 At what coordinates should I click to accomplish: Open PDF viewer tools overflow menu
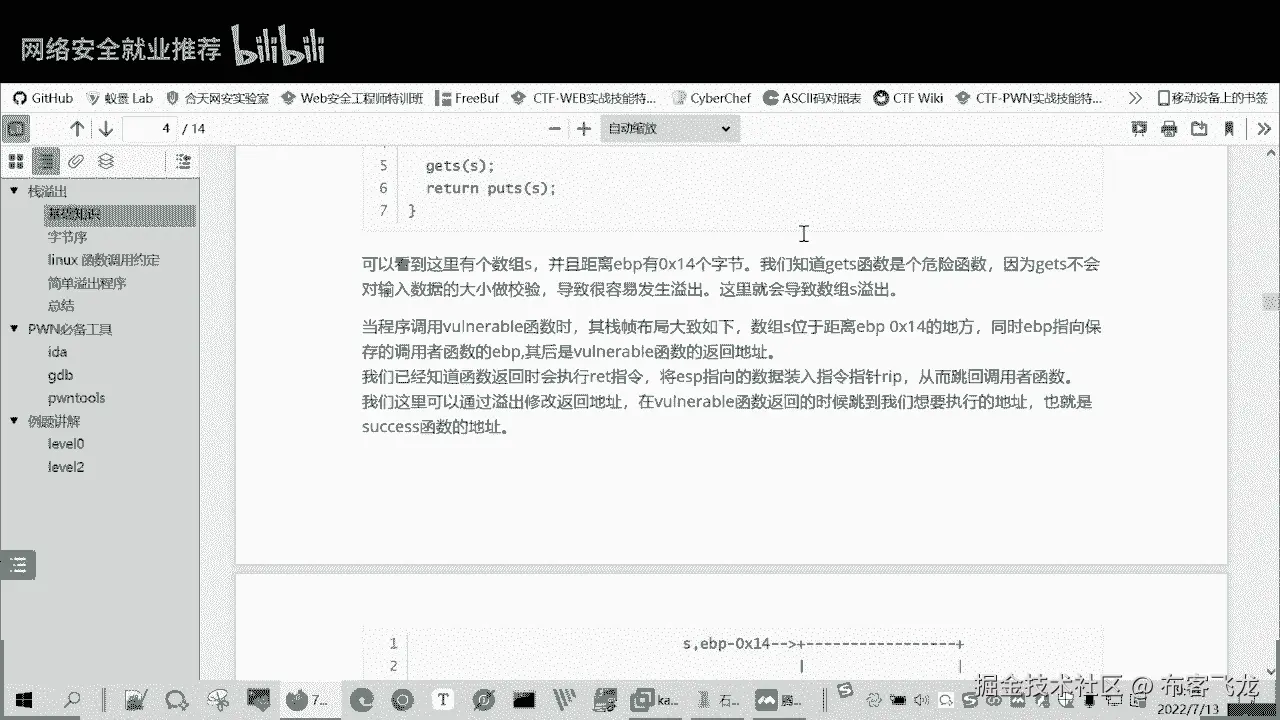tap(1262, 128)
